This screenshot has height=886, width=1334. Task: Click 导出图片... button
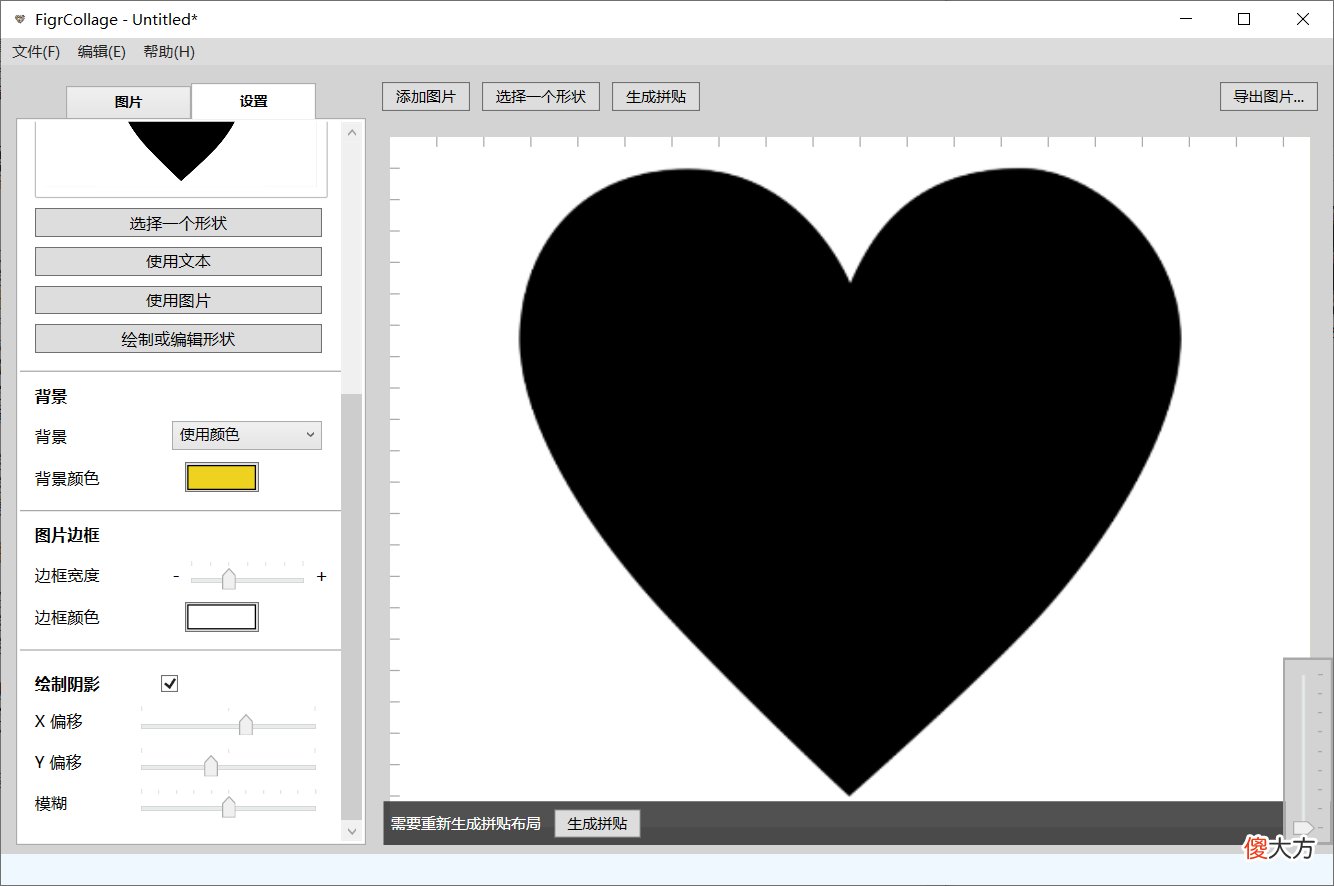tap(1269, 97)
